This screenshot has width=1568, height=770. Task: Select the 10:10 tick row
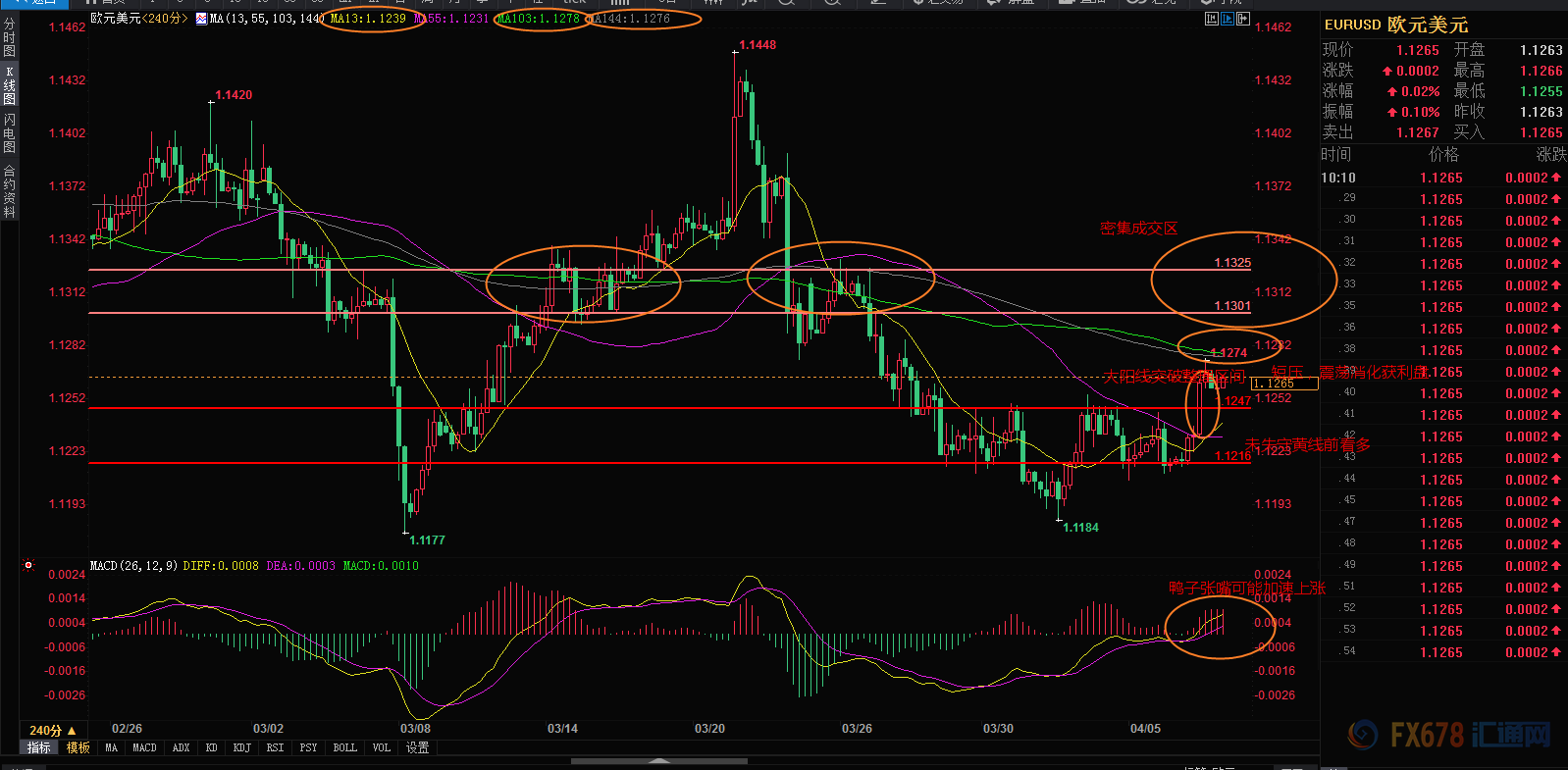tap(1443, 178)
